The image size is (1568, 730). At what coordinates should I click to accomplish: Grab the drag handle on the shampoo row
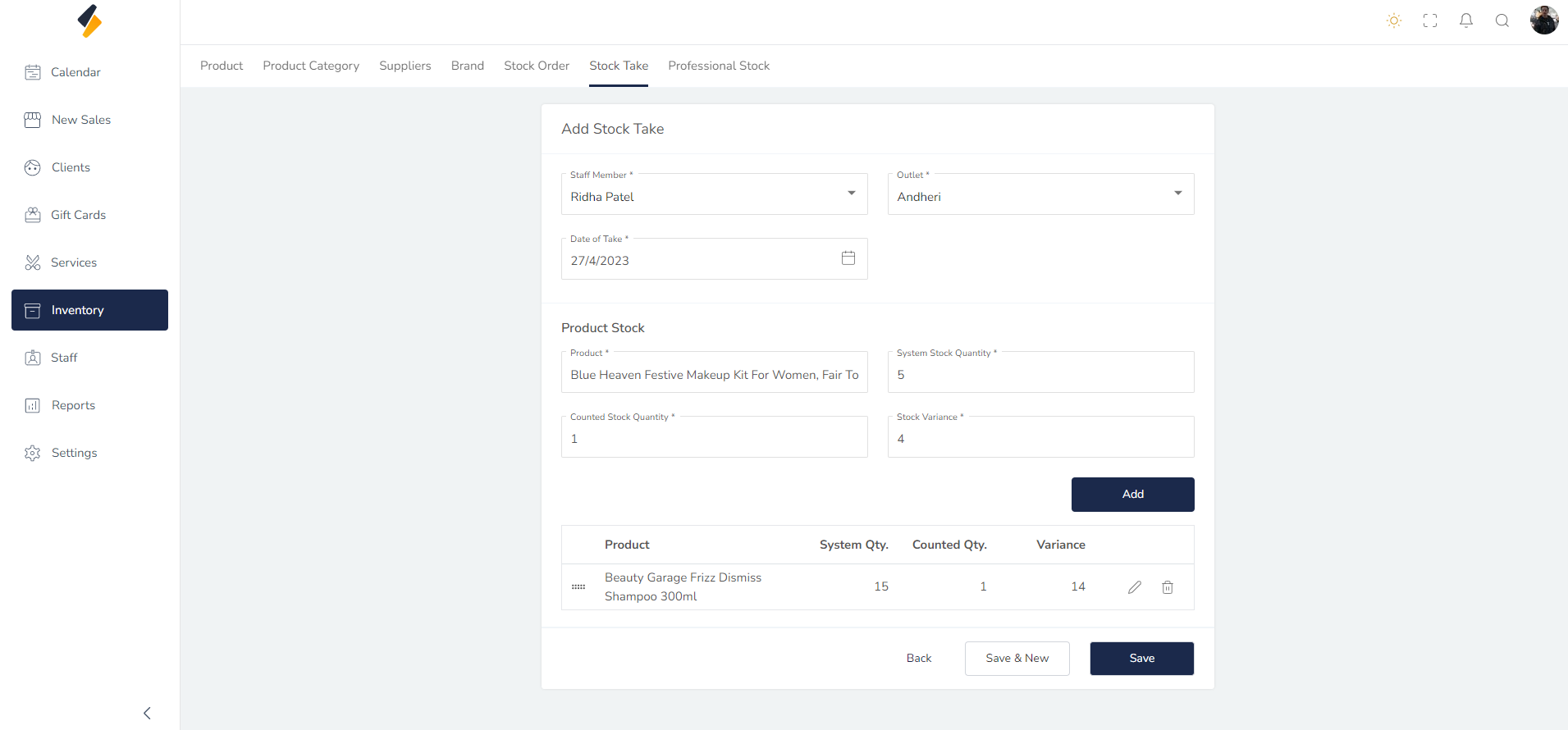pos(578,587)
